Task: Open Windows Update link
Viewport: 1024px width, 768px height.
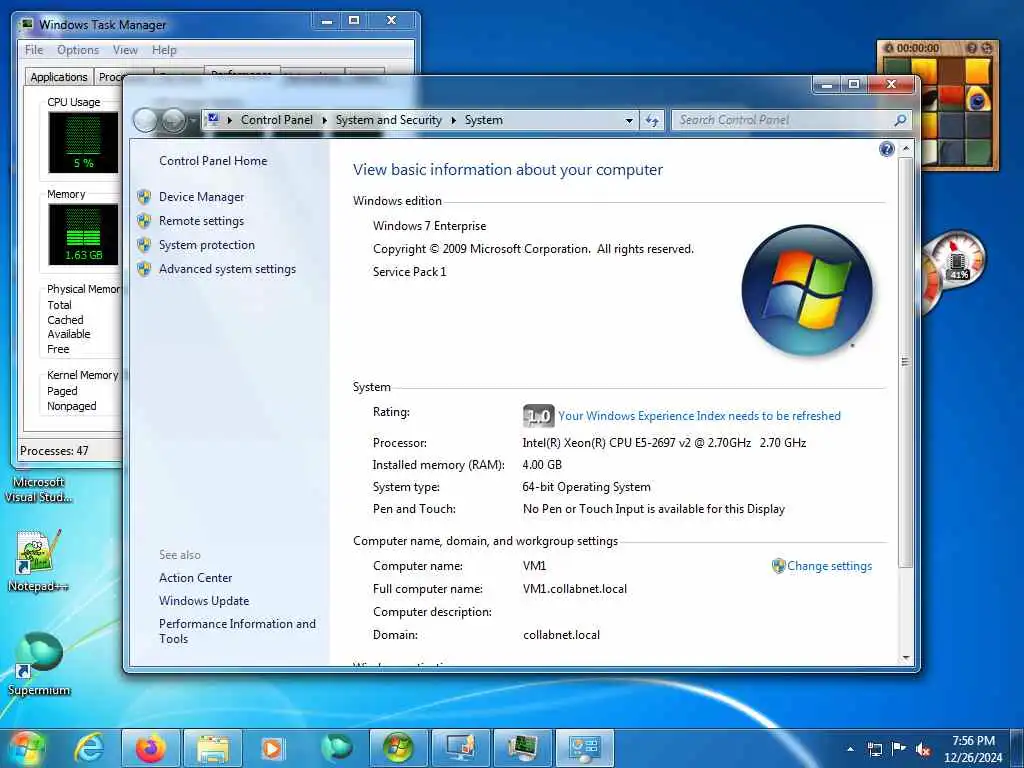Action: pyautogui.click(x=204, y=601)
